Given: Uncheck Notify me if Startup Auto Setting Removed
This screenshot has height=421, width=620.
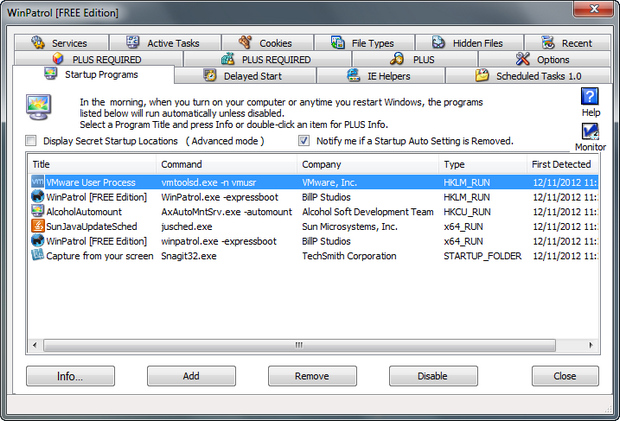Looking at the screenshot, I should pos(304,140).
